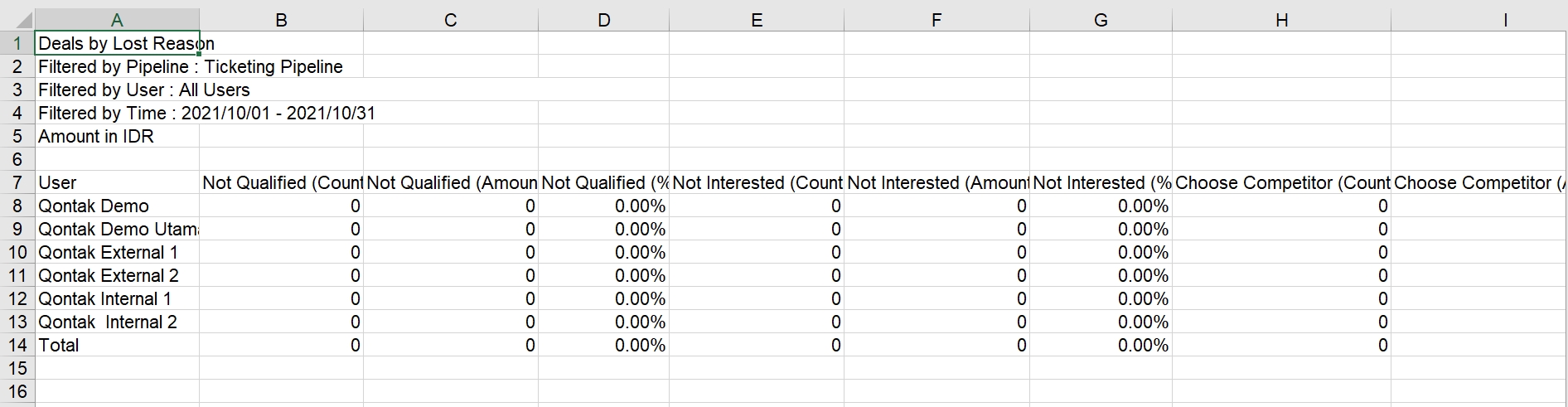Click the 'Qontak External 2' cell
Image resolution: width=1568 pixels, height=407 pixels.
point(117,275)
